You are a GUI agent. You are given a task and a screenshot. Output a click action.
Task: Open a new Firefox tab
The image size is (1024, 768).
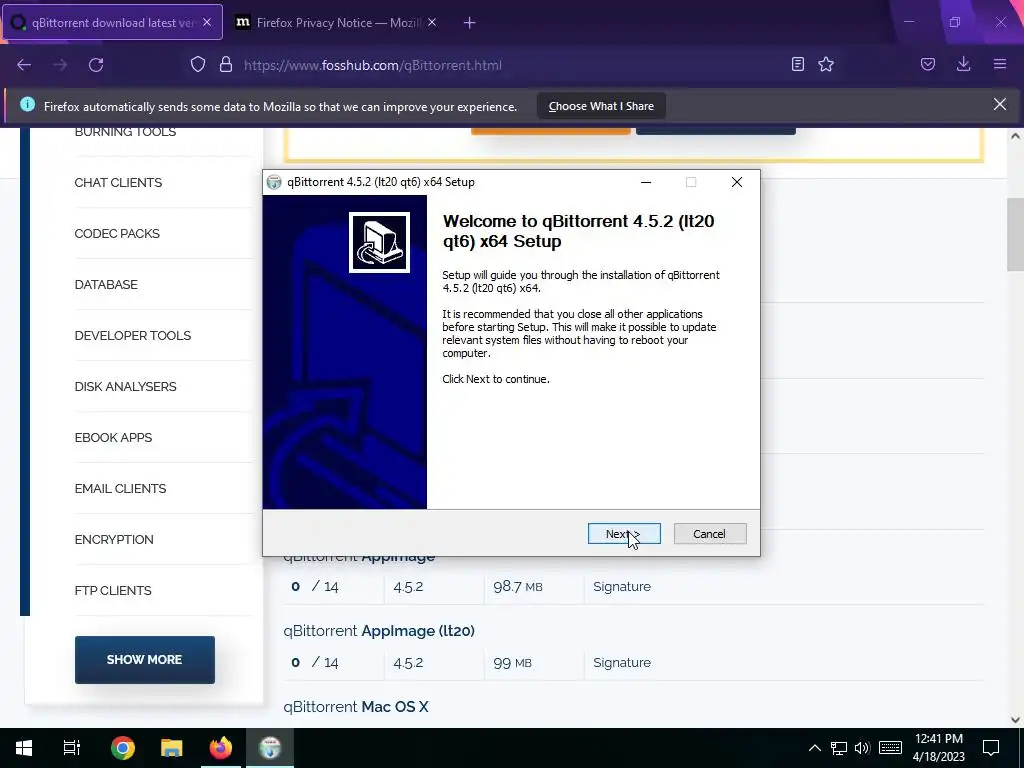click(x=470, y=23)
